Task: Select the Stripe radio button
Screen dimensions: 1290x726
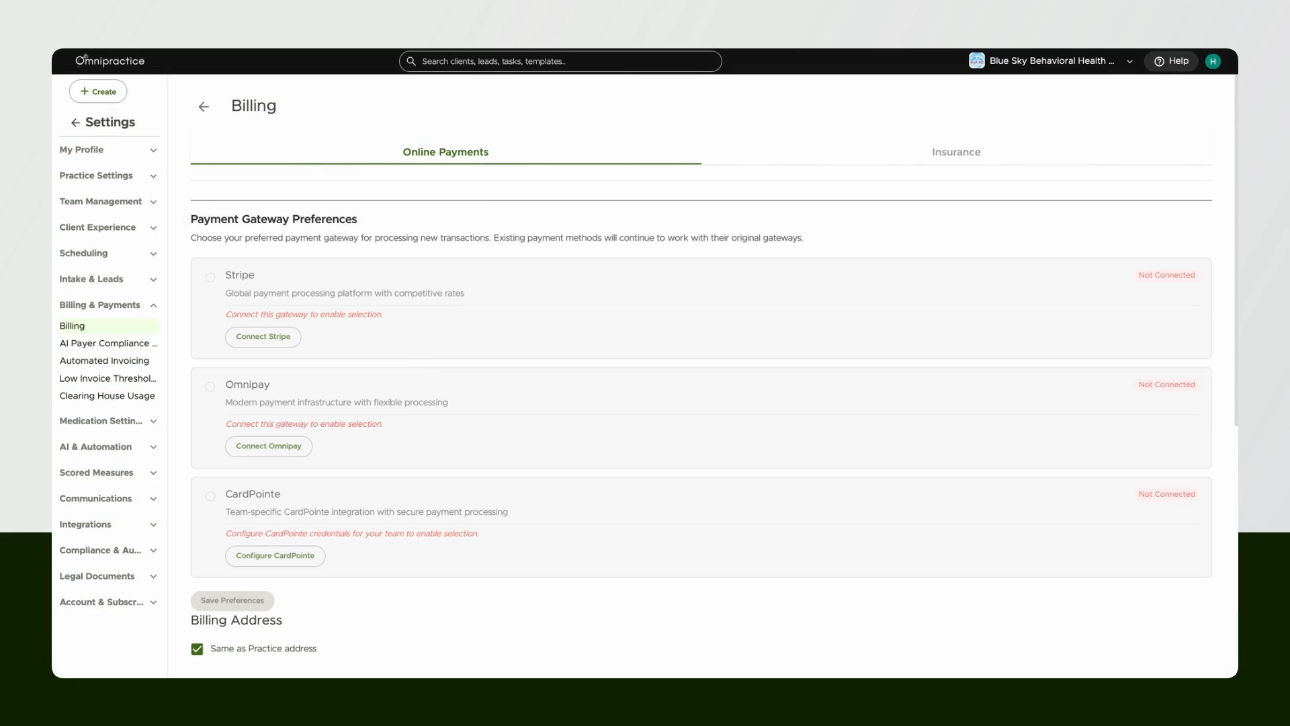Action: [x=210, y=277]
